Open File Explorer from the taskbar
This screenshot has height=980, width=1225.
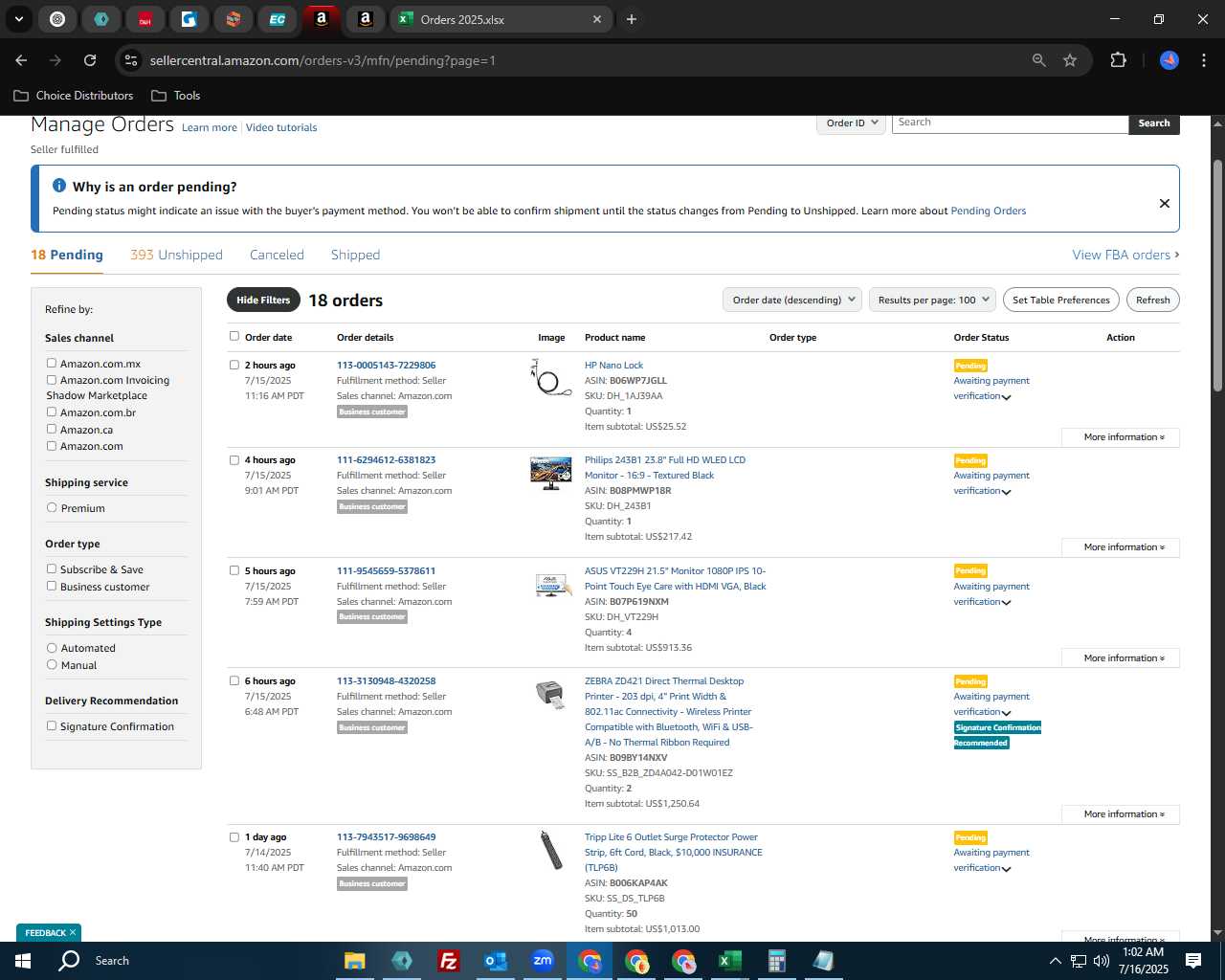(355, 961)
